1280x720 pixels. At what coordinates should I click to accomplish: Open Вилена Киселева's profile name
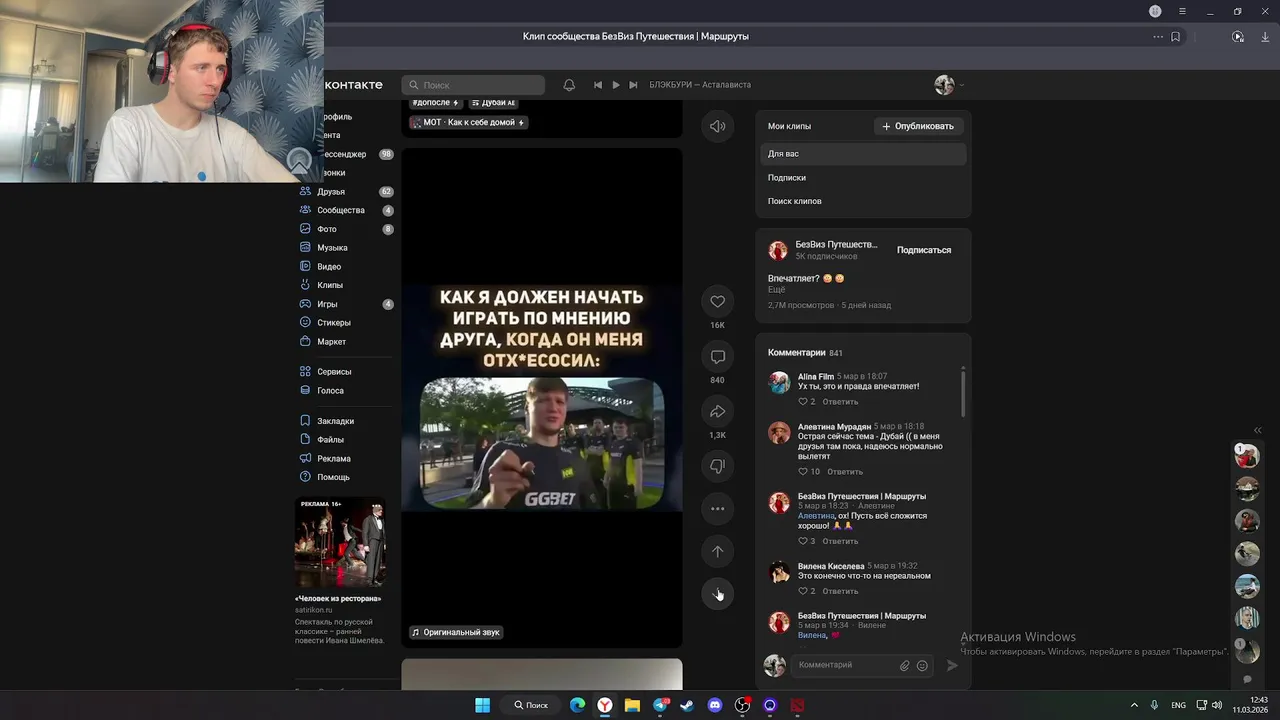831,566
